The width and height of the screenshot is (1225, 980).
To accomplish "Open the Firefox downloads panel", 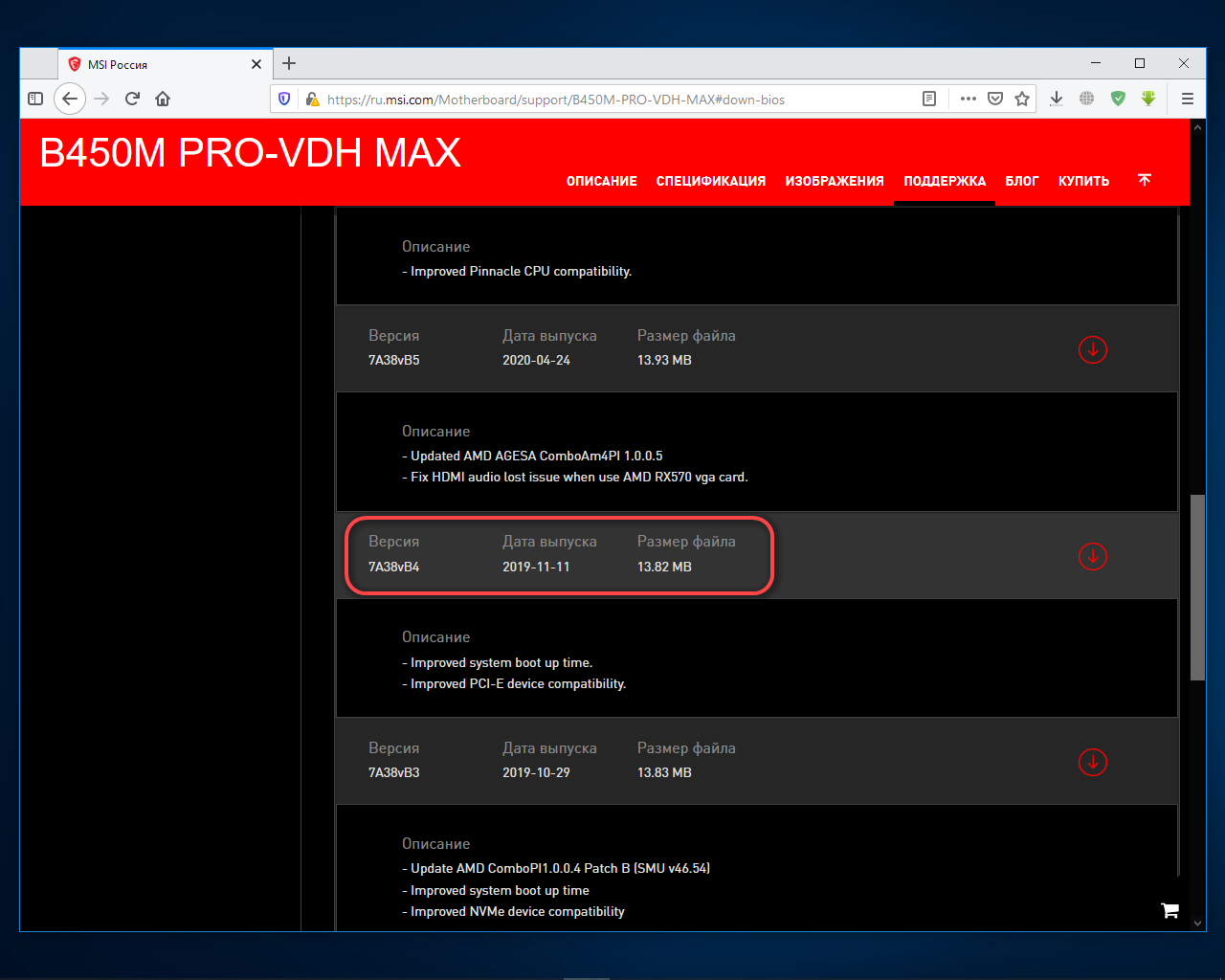I will (x=1057, y=99).
